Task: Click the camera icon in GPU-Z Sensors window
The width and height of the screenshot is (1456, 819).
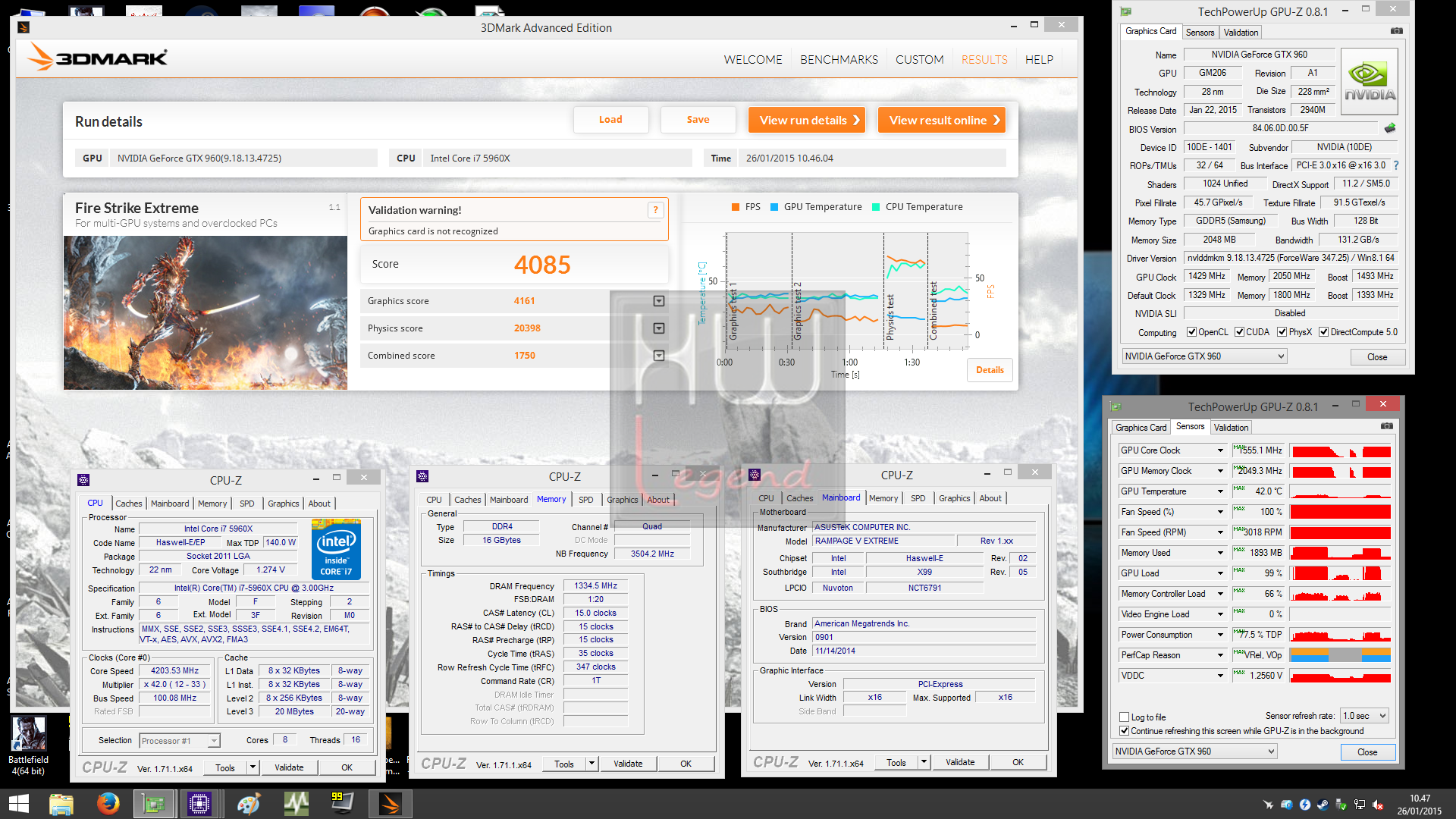Action: [x=1387, y=426]
